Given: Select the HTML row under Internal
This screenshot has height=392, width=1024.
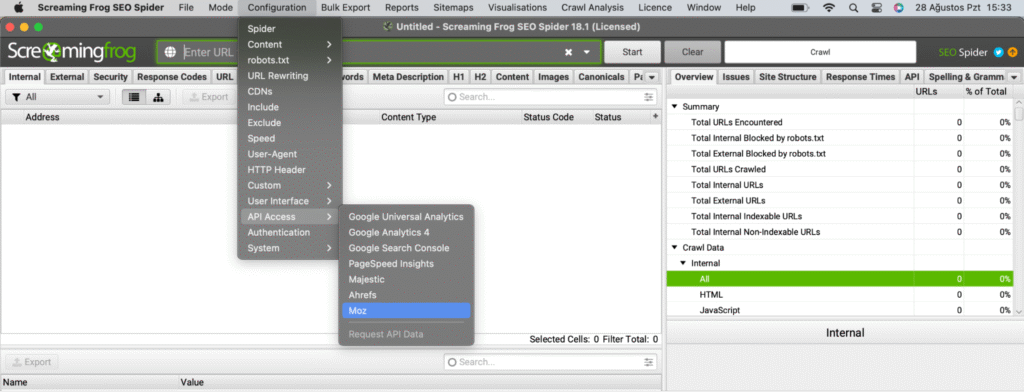Looking at the screenshot, I should coord(840,295).
